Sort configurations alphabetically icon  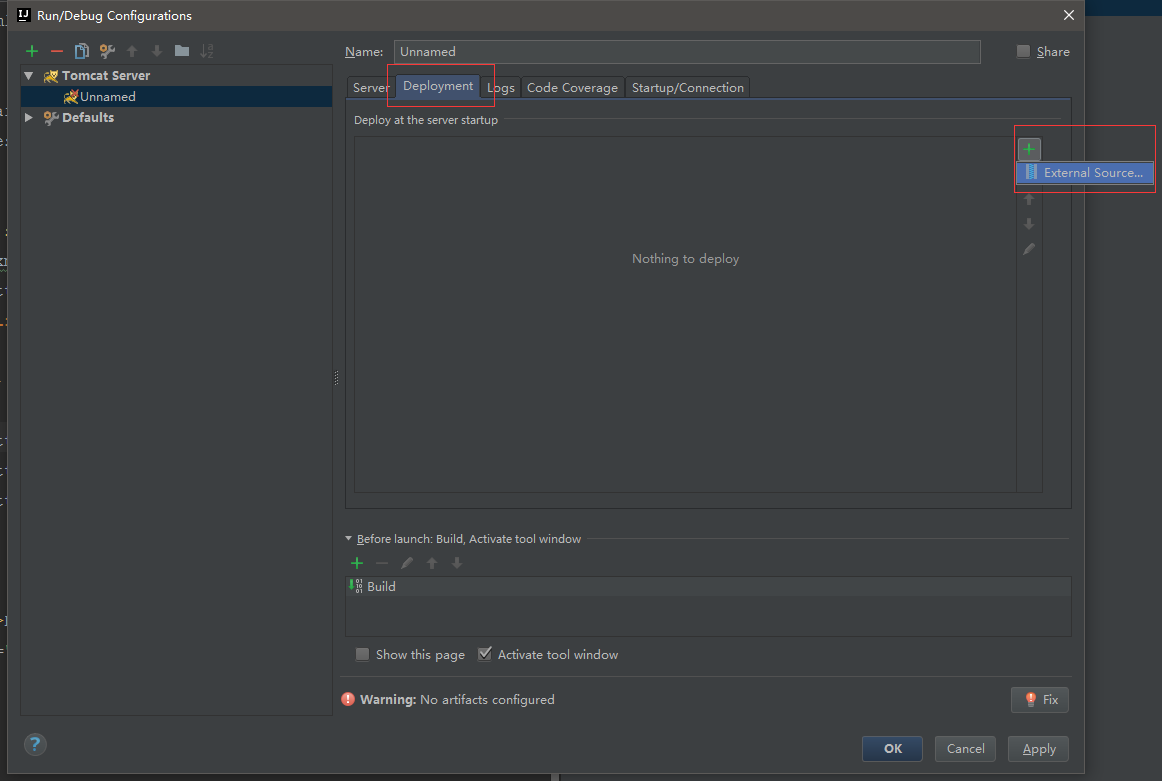coord(207,51)
